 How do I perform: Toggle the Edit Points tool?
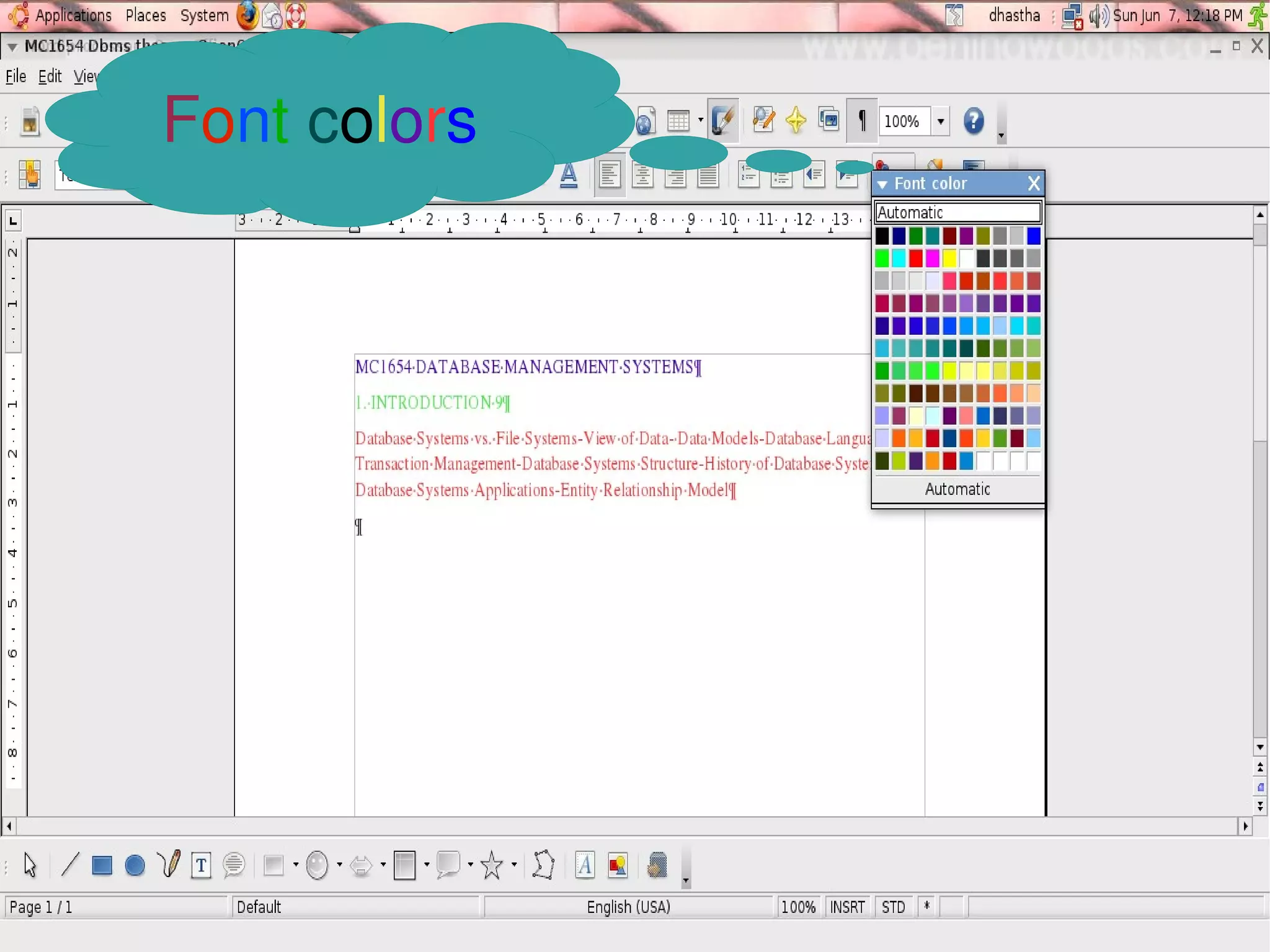[x=543, y=865]
